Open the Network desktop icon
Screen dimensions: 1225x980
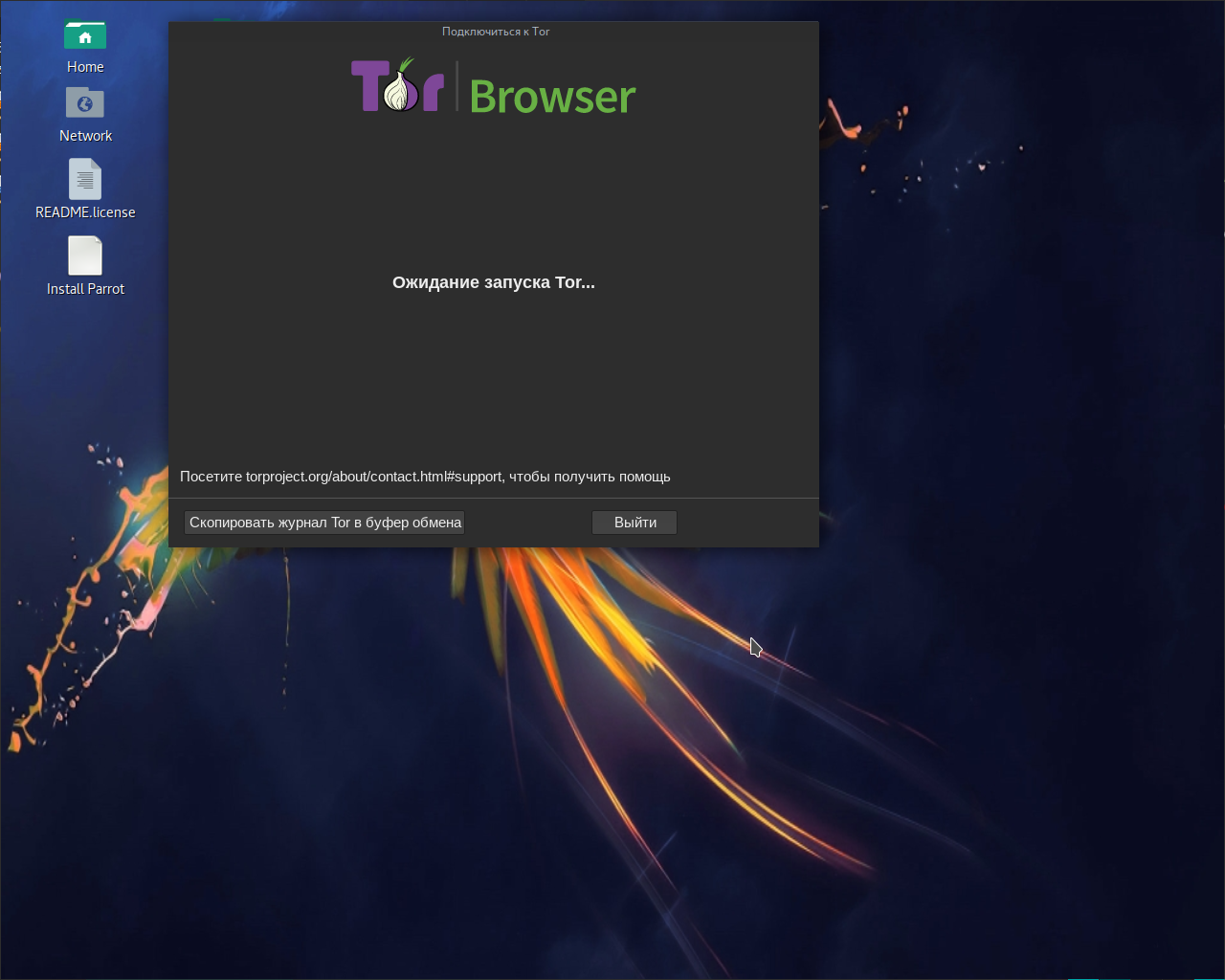[85, 103]
